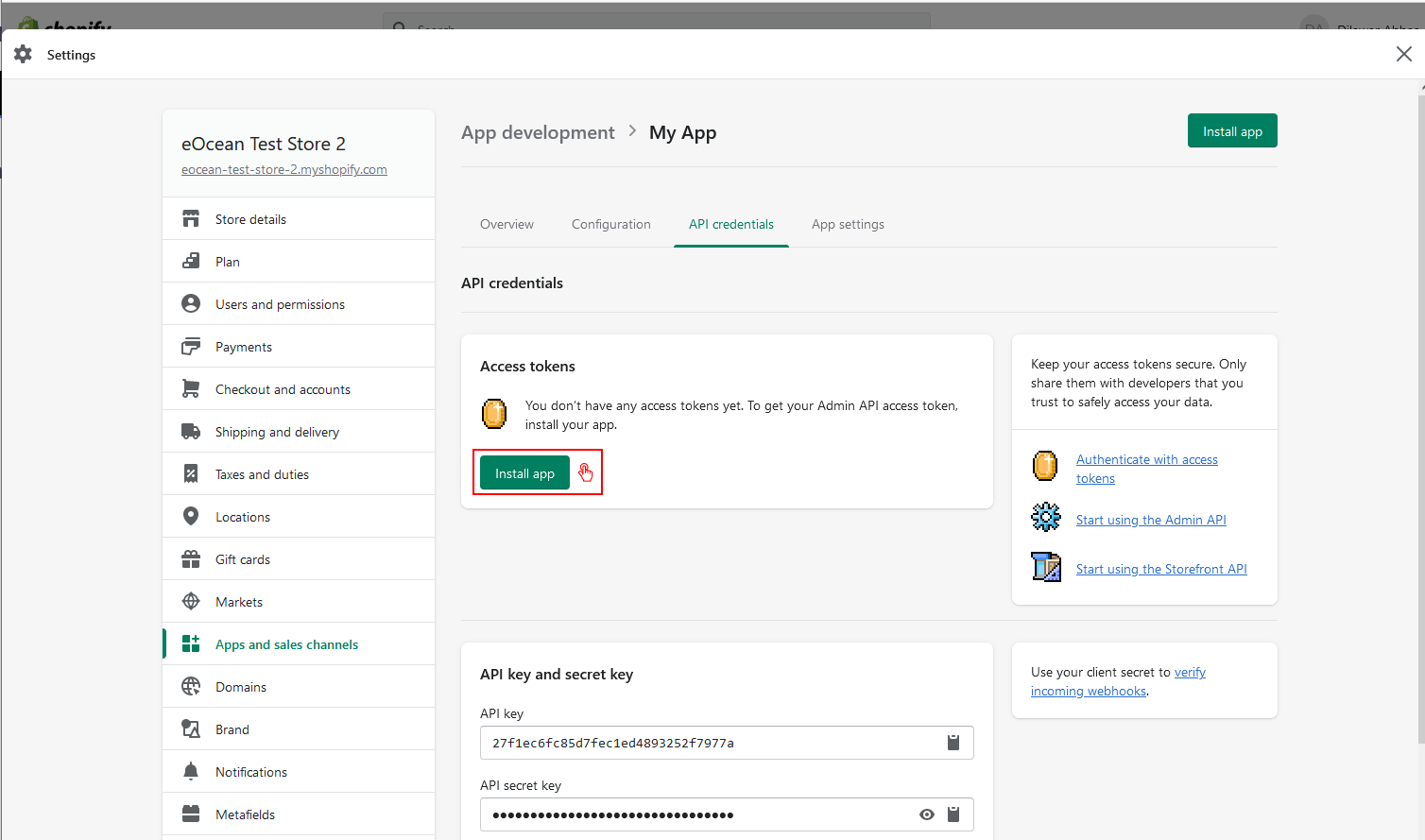Reveal API secret key using eye icon
1425x840 pixels.
click(927, 814)
